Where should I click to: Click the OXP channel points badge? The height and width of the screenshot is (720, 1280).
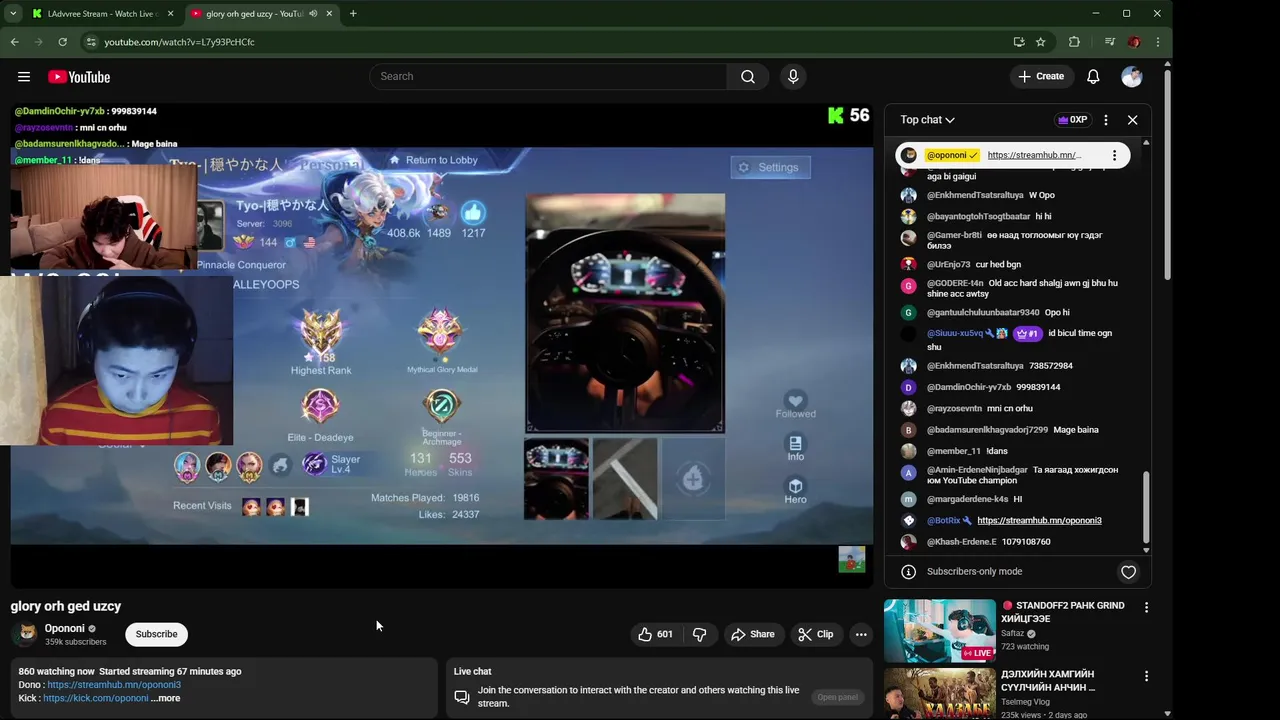(1072, 120)
